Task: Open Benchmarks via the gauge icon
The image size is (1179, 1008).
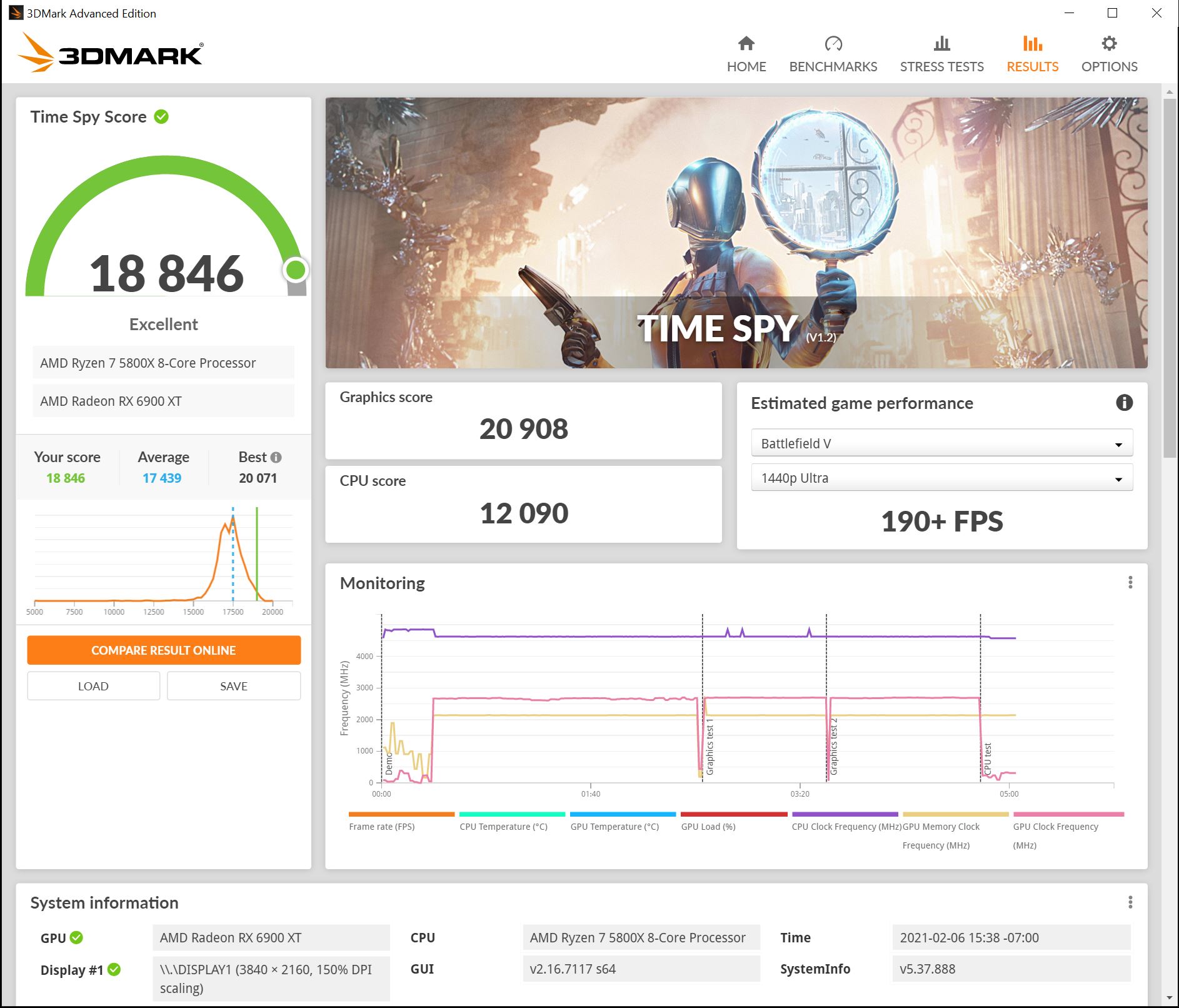Action: point(833,44)
